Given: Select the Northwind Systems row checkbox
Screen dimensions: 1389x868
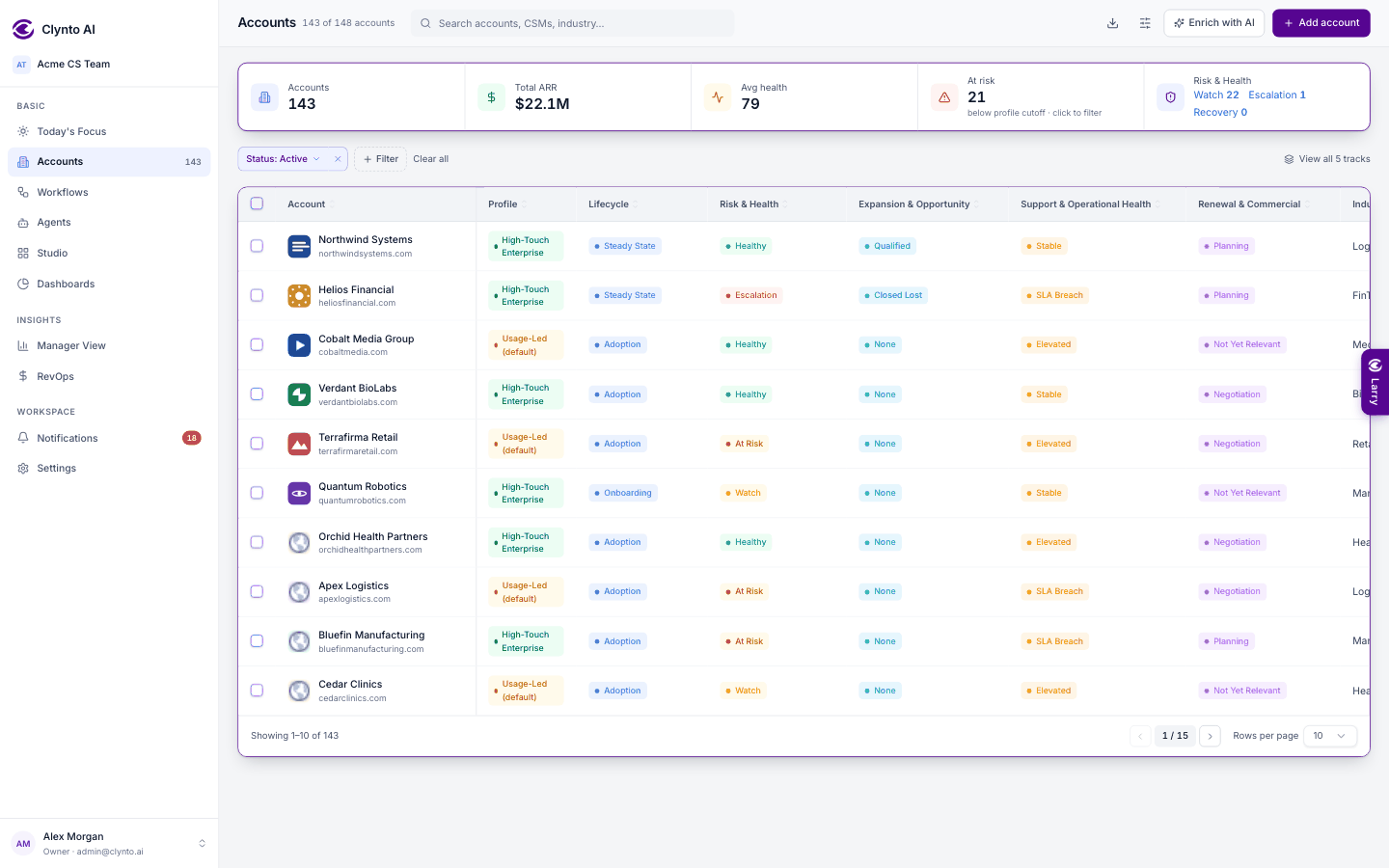Looking at the screenshot, I should click(257, 246).
